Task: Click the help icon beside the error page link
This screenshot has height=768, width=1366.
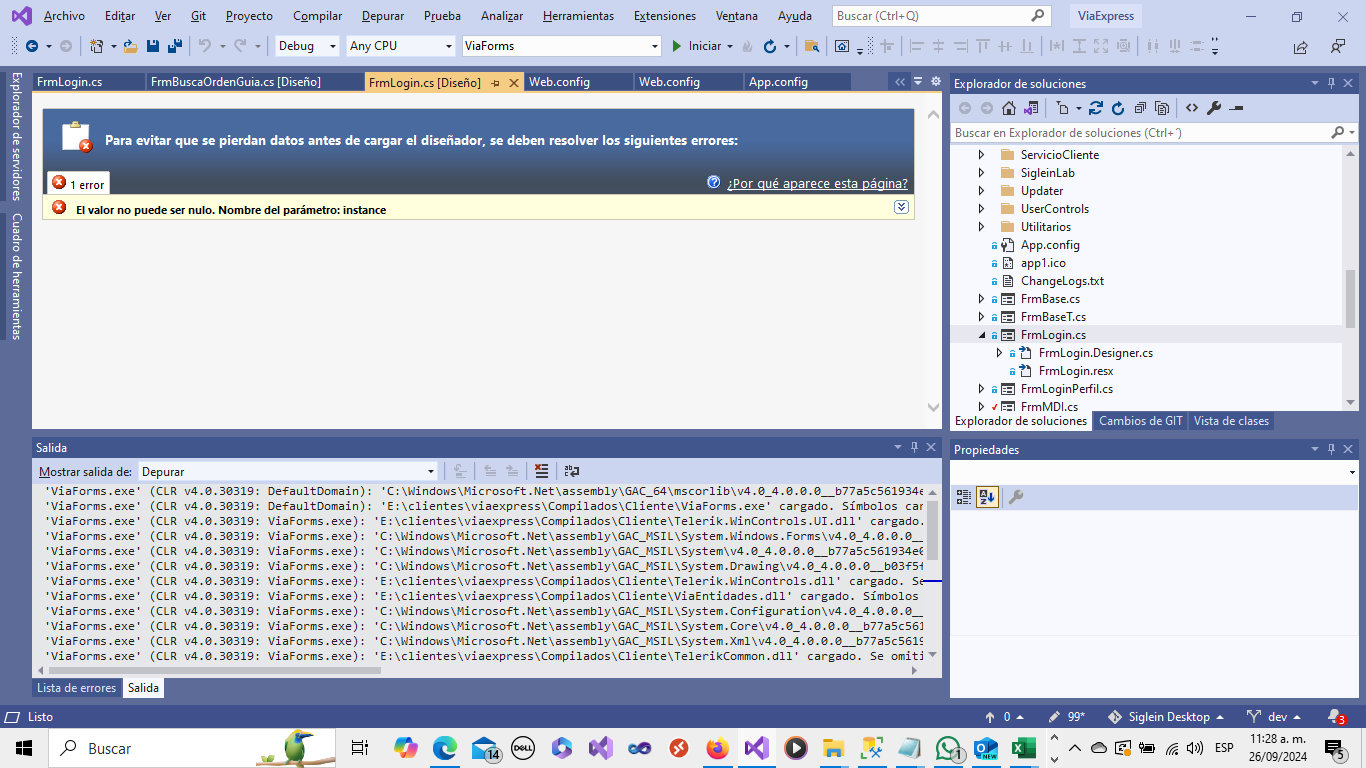Action: click(x=714, y=182)
